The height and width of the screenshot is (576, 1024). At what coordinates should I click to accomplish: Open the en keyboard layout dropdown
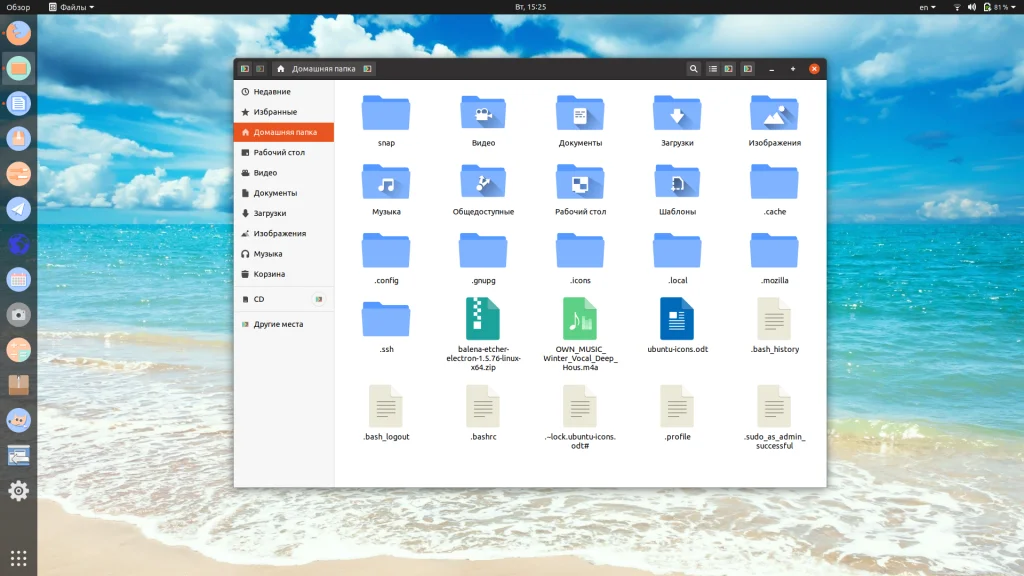pos(927,7)
